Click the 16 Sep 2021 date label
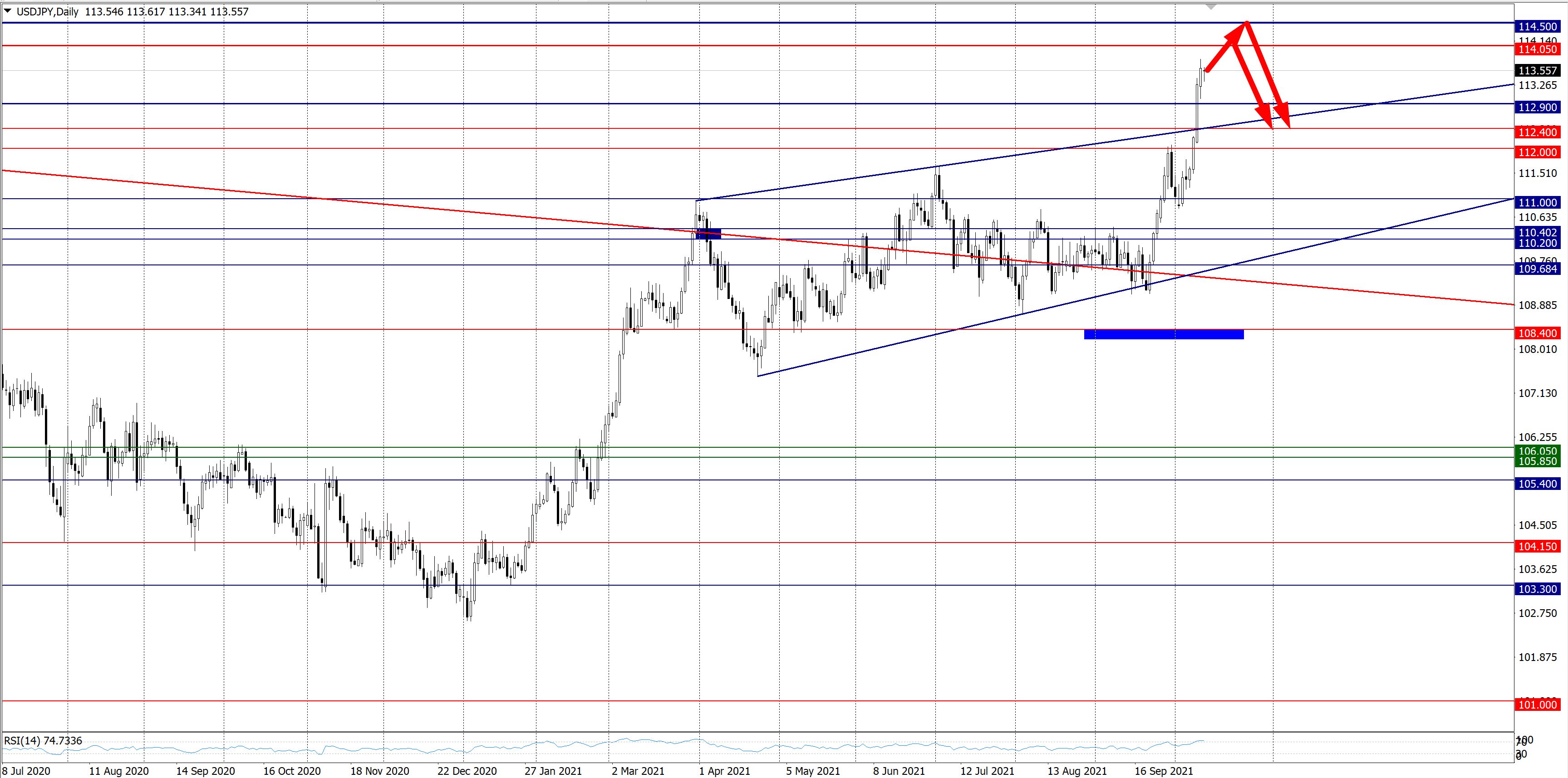Screen dimensions: 1568x778 click(1163, 771)
